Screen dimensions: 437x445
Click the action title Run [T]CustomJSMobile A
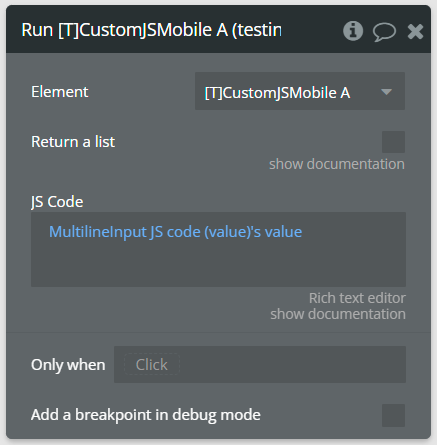pyautogui.click(x=151, y=30)
